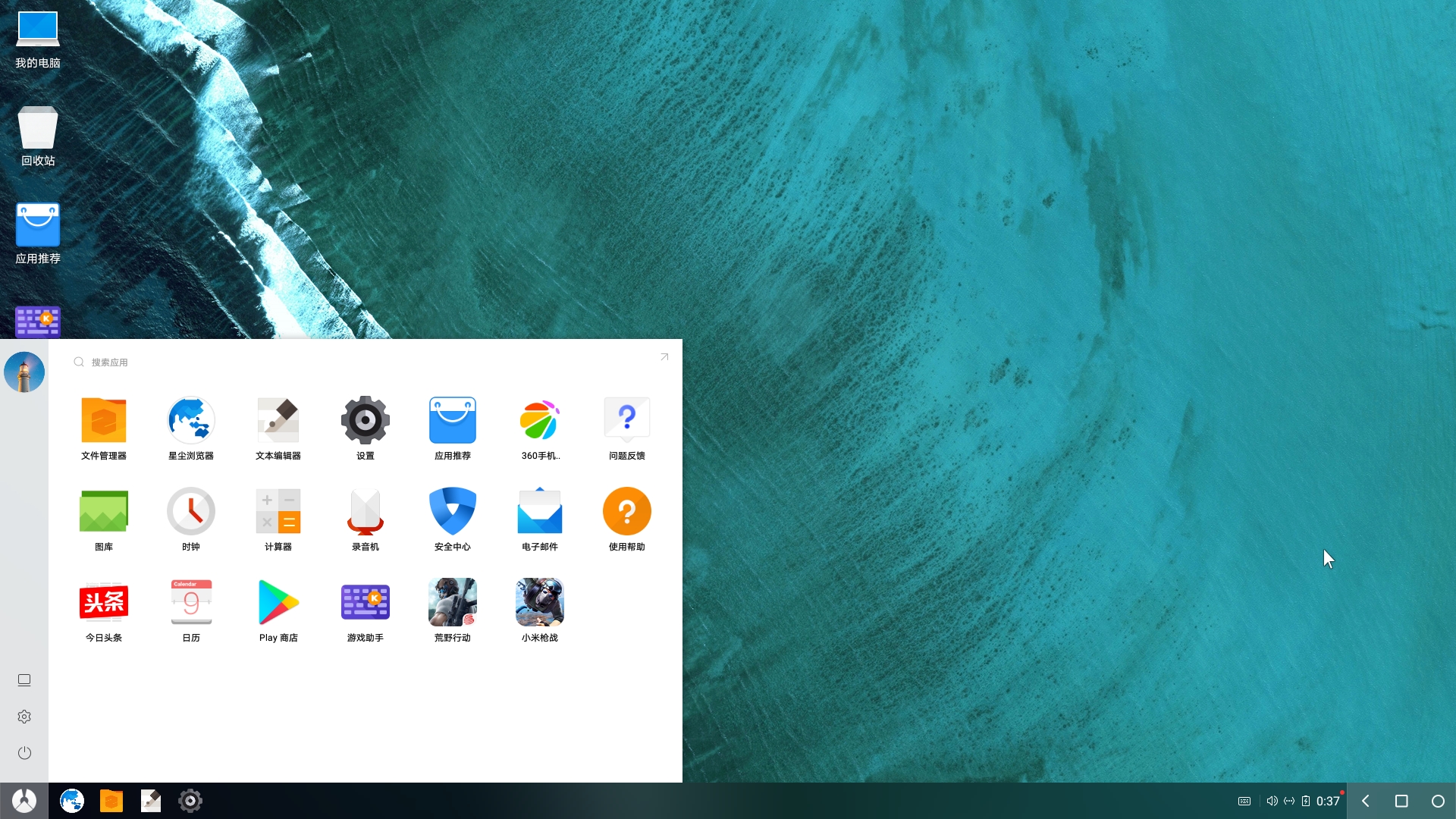Open 设置 in the app grid
The image size is (1456, 819).
[366, 428]
